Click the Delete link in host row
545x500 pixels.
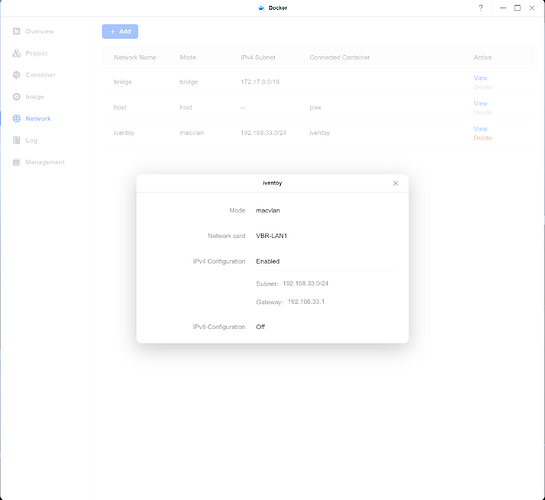coord(483,112)
